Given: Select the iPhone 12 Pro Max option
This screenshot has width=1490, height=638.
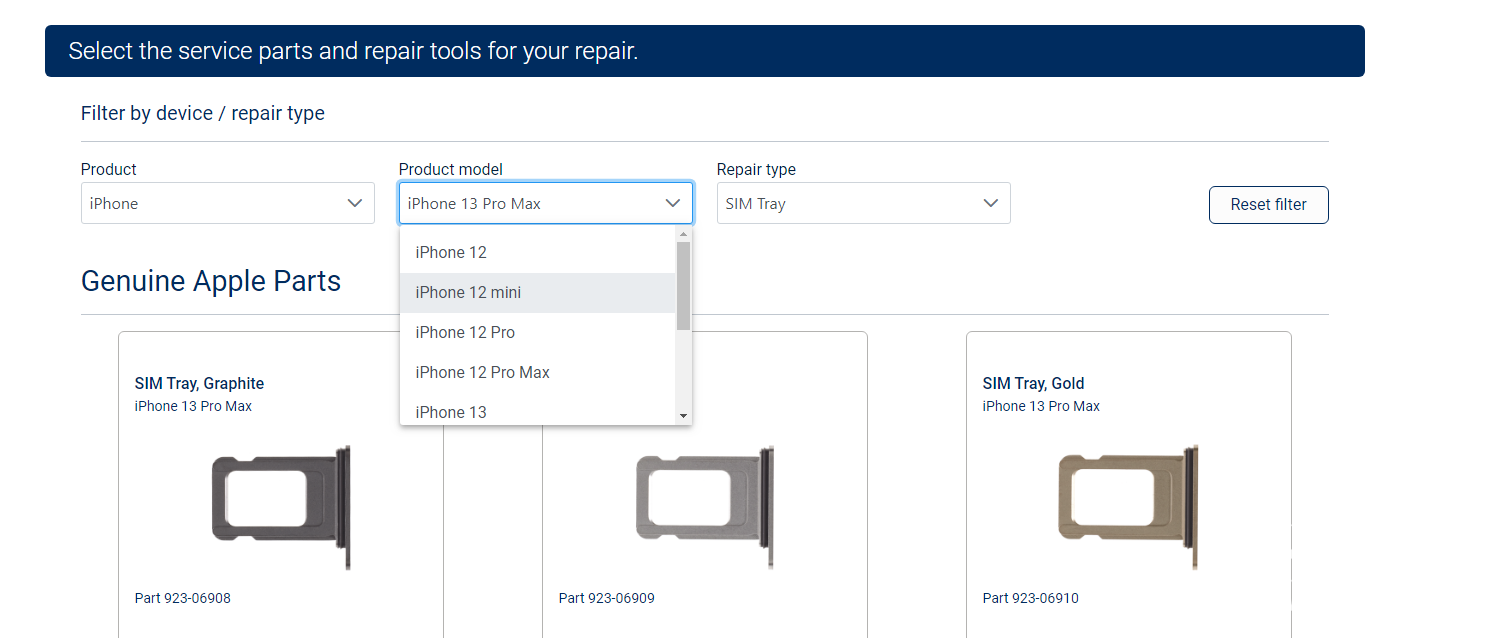Looking at the screenshot, I should [x=538, y=373].
